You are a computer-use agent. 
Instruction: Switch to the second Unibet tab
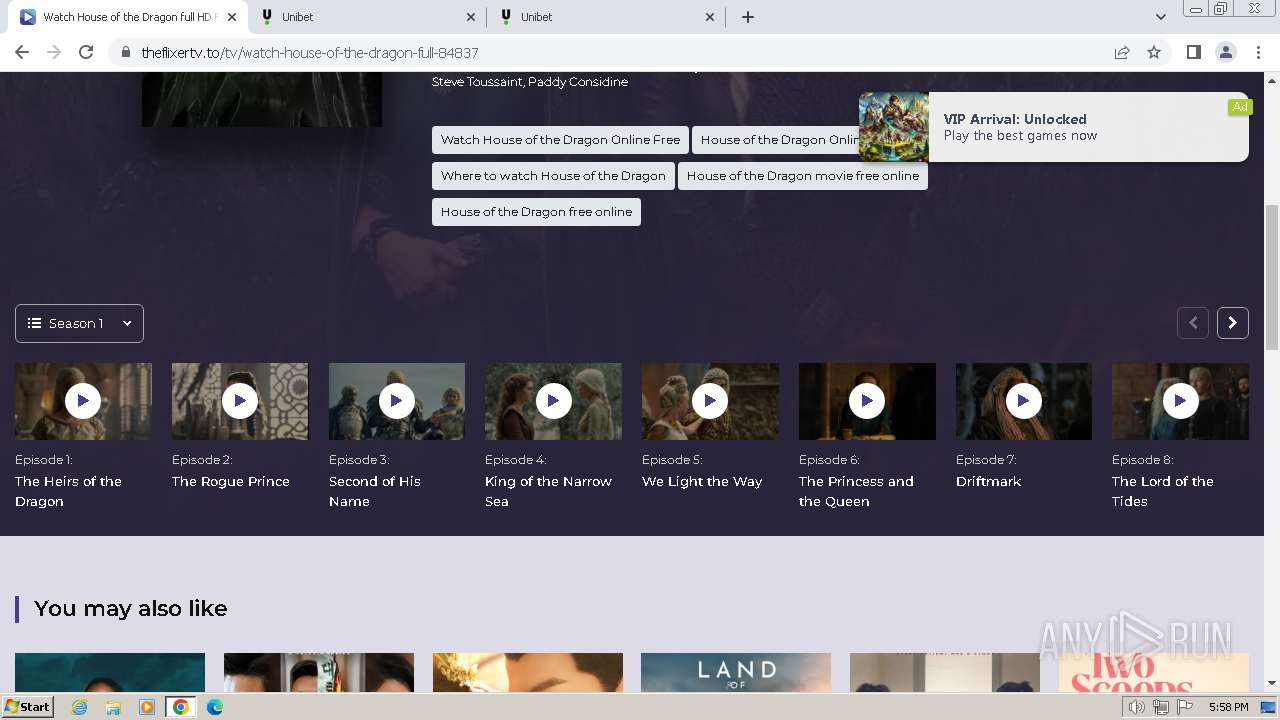coord(607,17)
